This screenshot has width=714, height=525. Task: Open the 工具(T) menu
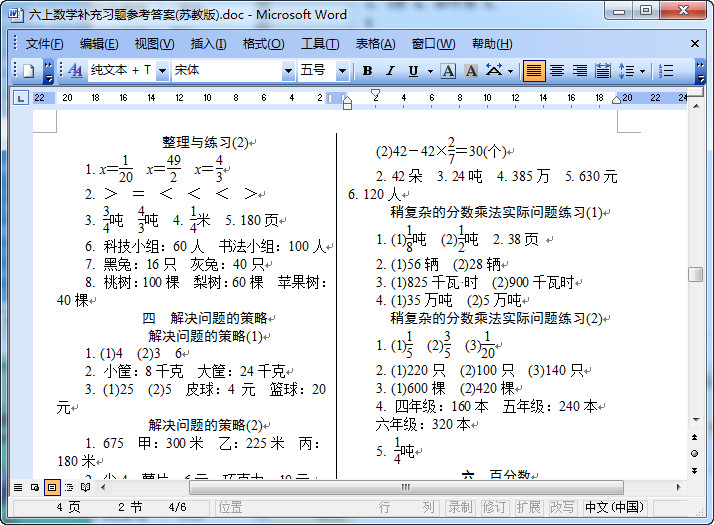(320, 44)
